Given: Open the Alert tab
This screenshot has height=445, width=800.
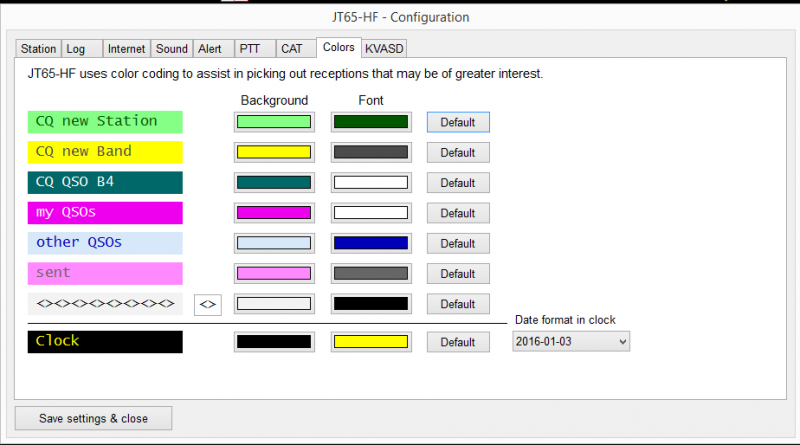Looking at the screenshot, I should point(214,48).
